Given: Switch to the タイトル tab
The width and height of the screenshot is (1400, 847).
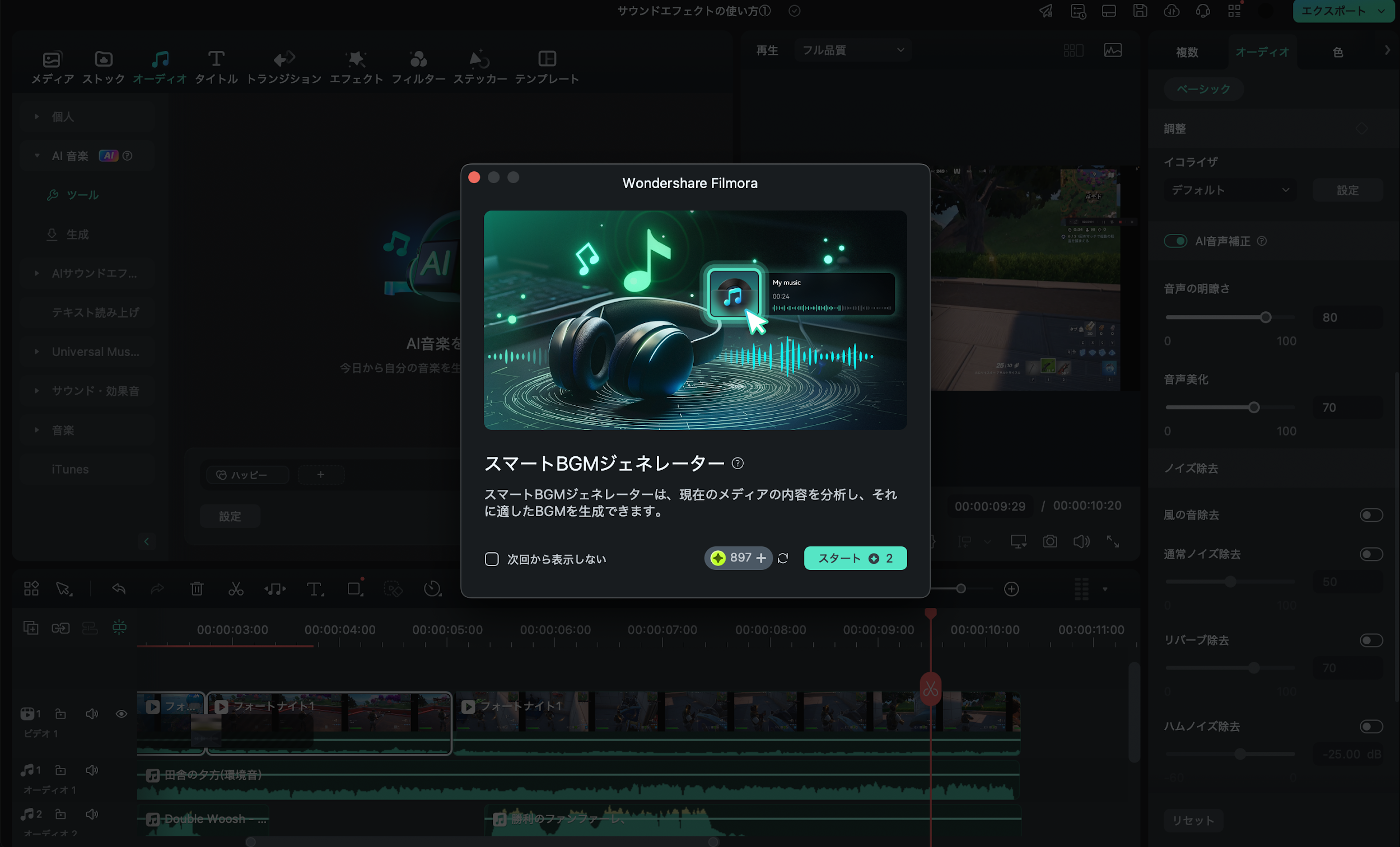Looking at the screenshot, I should pyautogui.click(x=216, y=68).
